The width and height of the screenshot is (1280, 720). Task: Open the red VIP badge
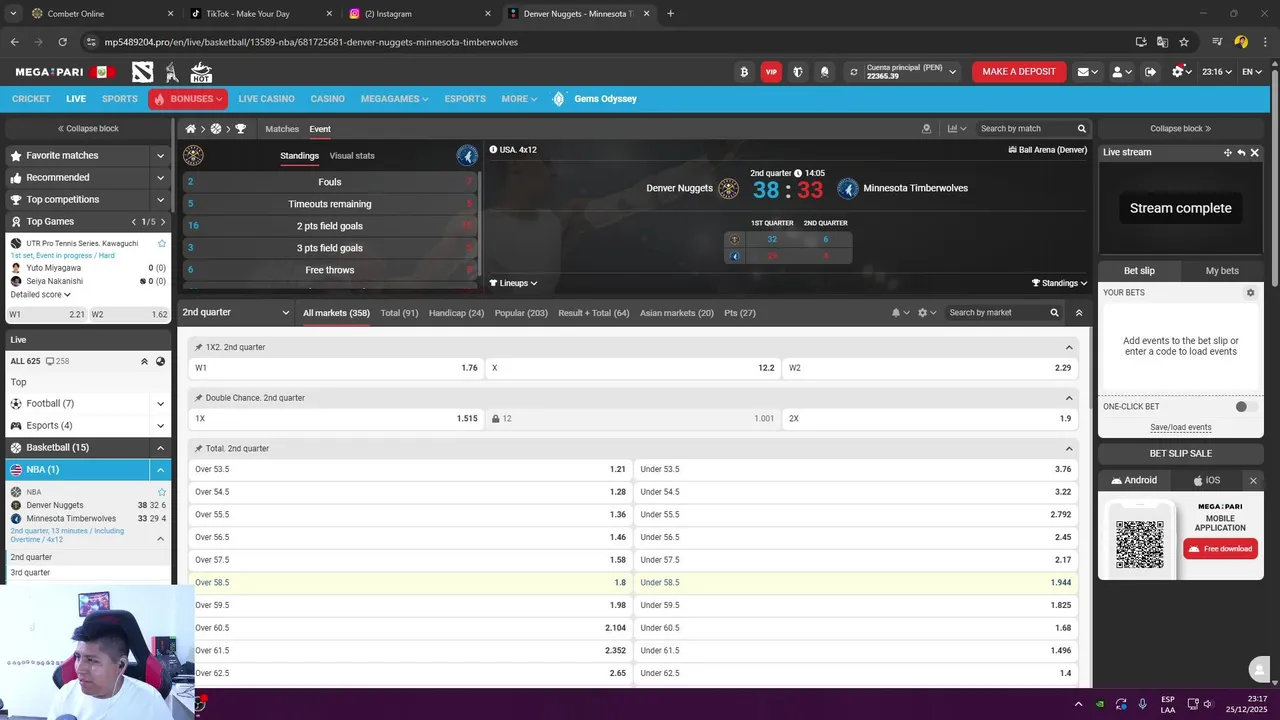771,72
